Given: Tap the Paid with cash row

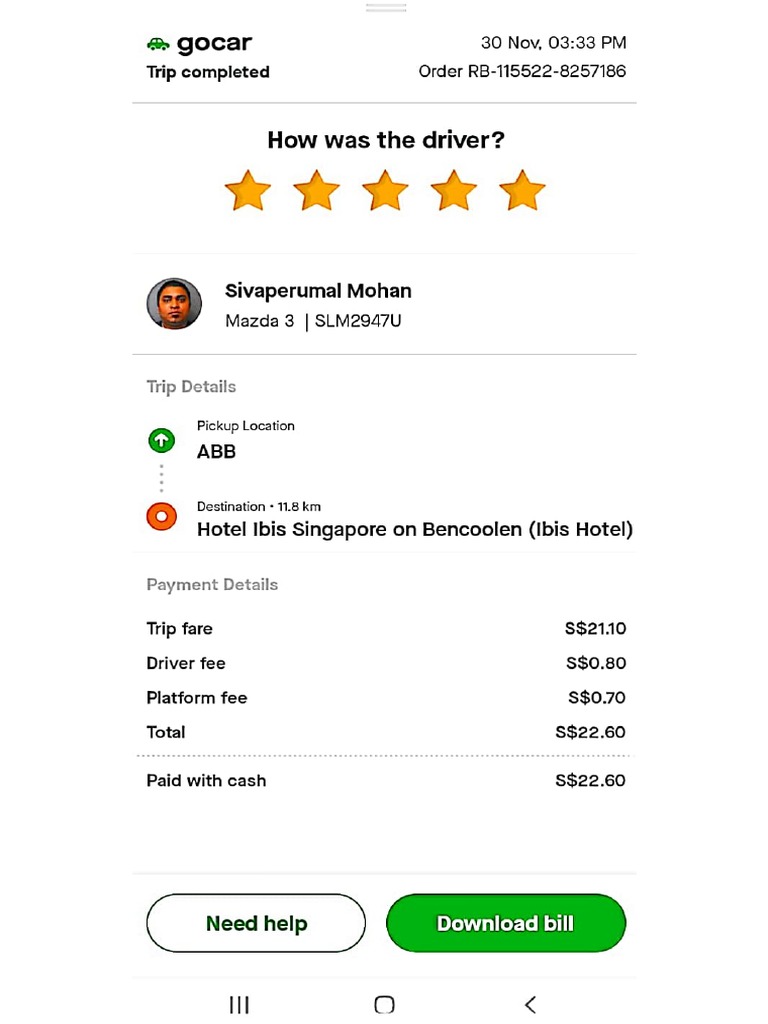Looking at the screenshot, I should [385, 780].
